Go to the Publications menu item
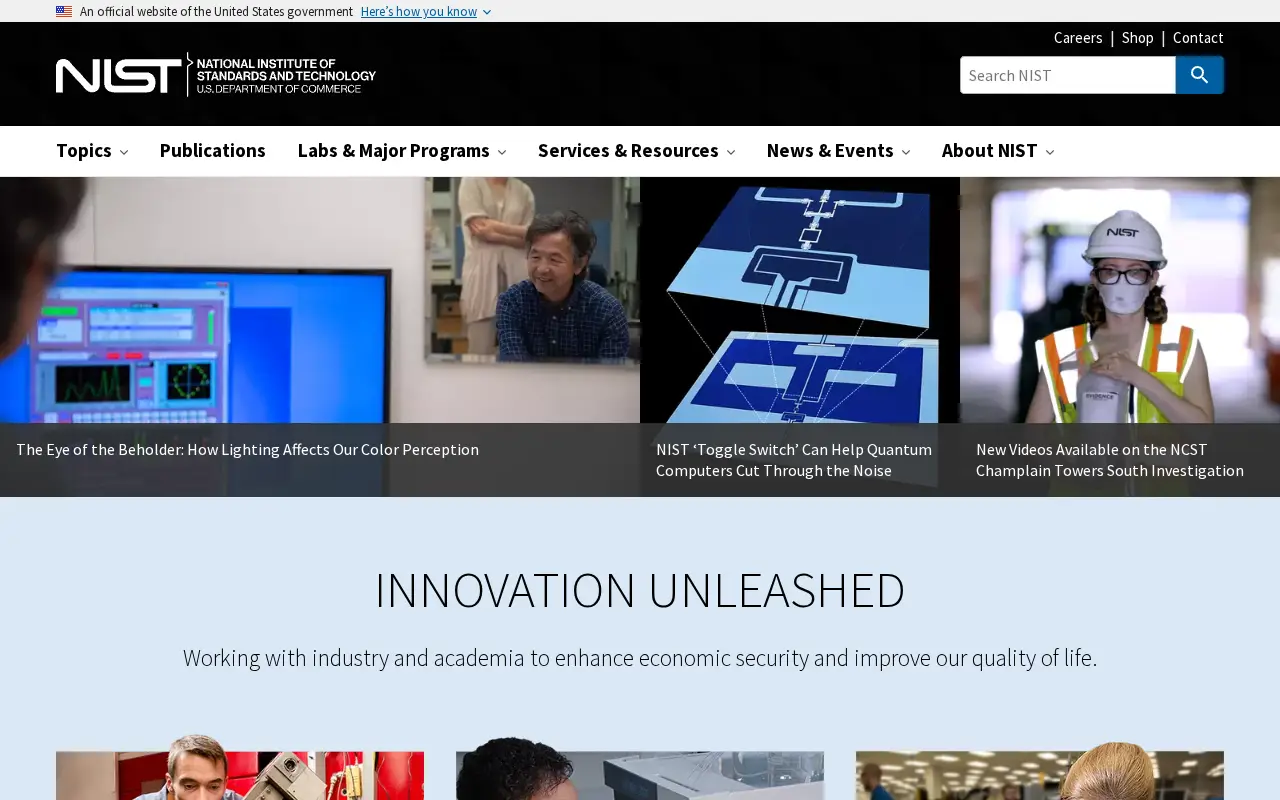 coord(213,151)
